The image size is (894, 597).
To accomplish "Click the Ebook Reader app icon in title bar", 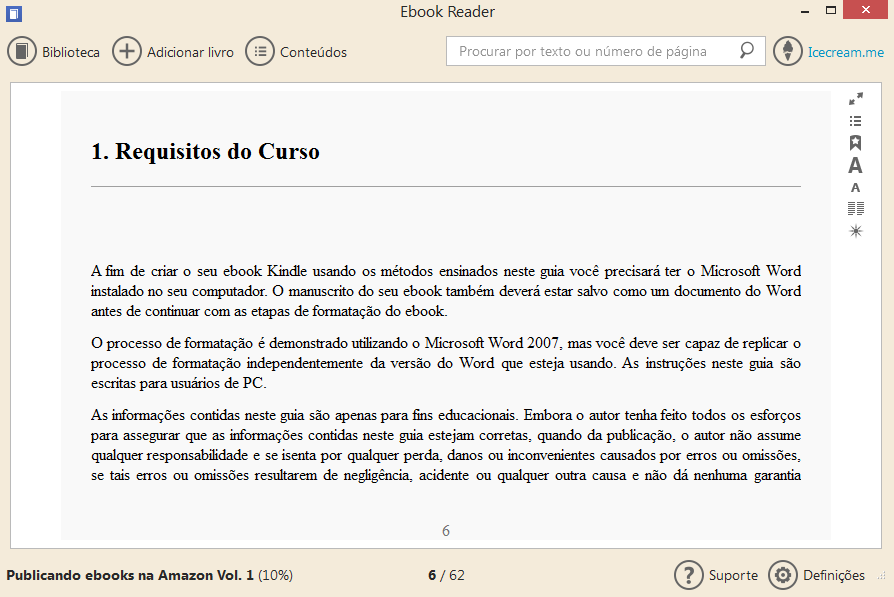I will (x=14, y=13).
